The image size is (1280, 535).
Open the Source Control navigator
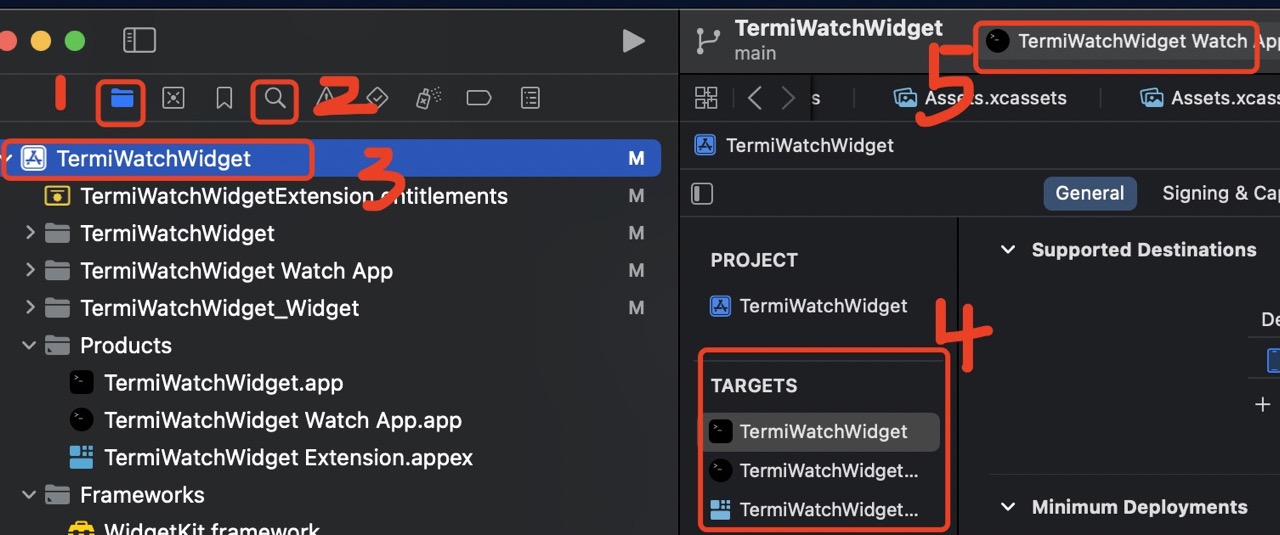coord(173,98)
